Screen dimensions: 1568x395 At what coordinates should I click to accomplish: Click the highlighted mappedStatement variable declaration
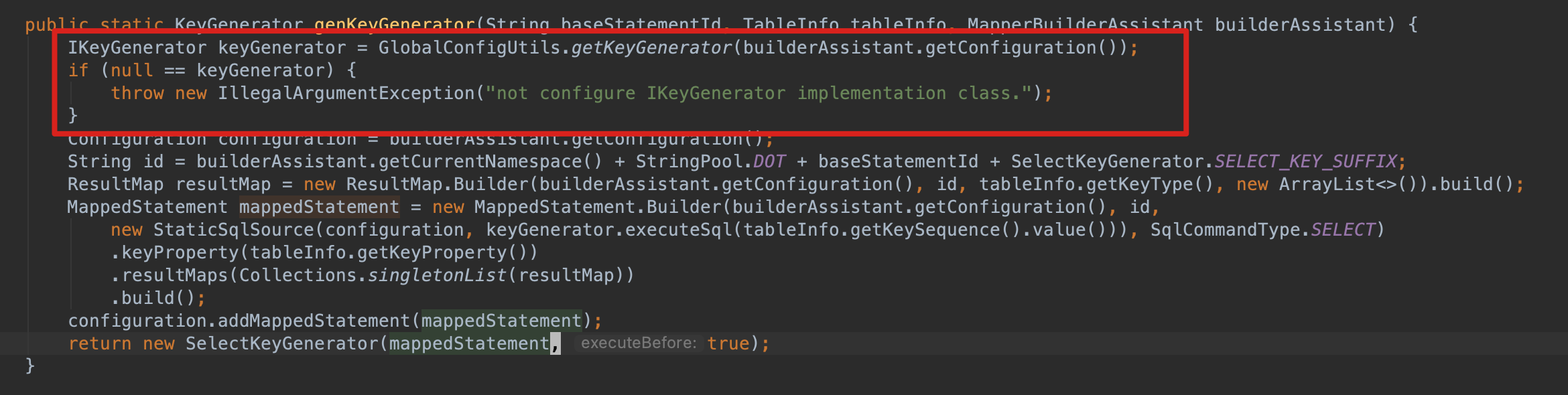point(319,208)
